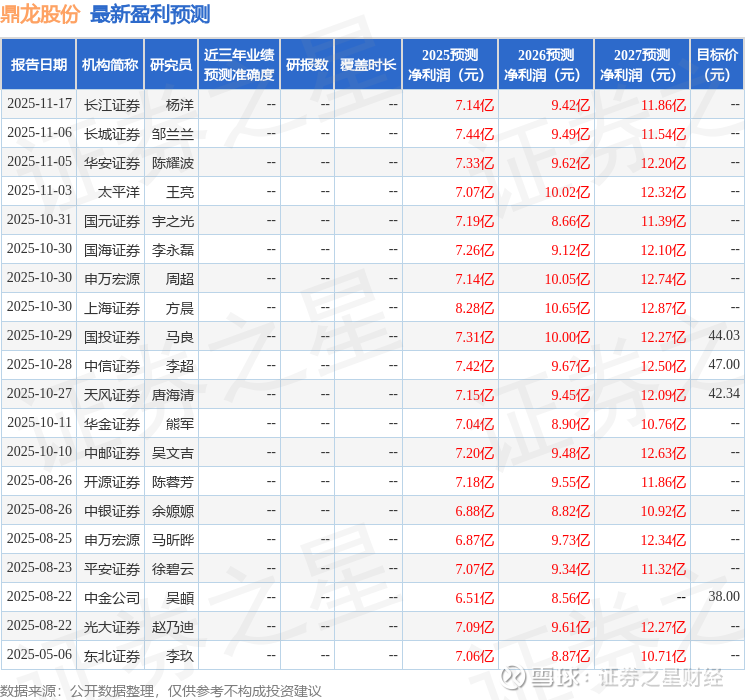Click the date 2025-11-06
Image resolution: width=745 pixels, height=700 pixels.
[x=39, y=133]
